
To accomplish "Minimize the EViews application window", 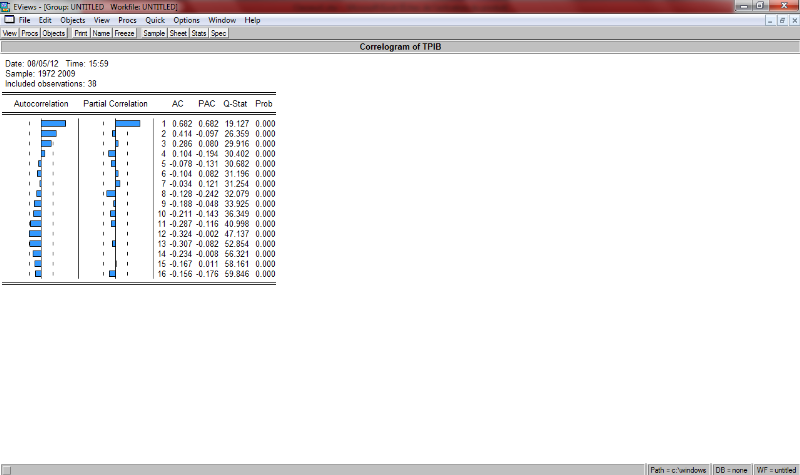I will pyautogui.click(x=744, y=6).
